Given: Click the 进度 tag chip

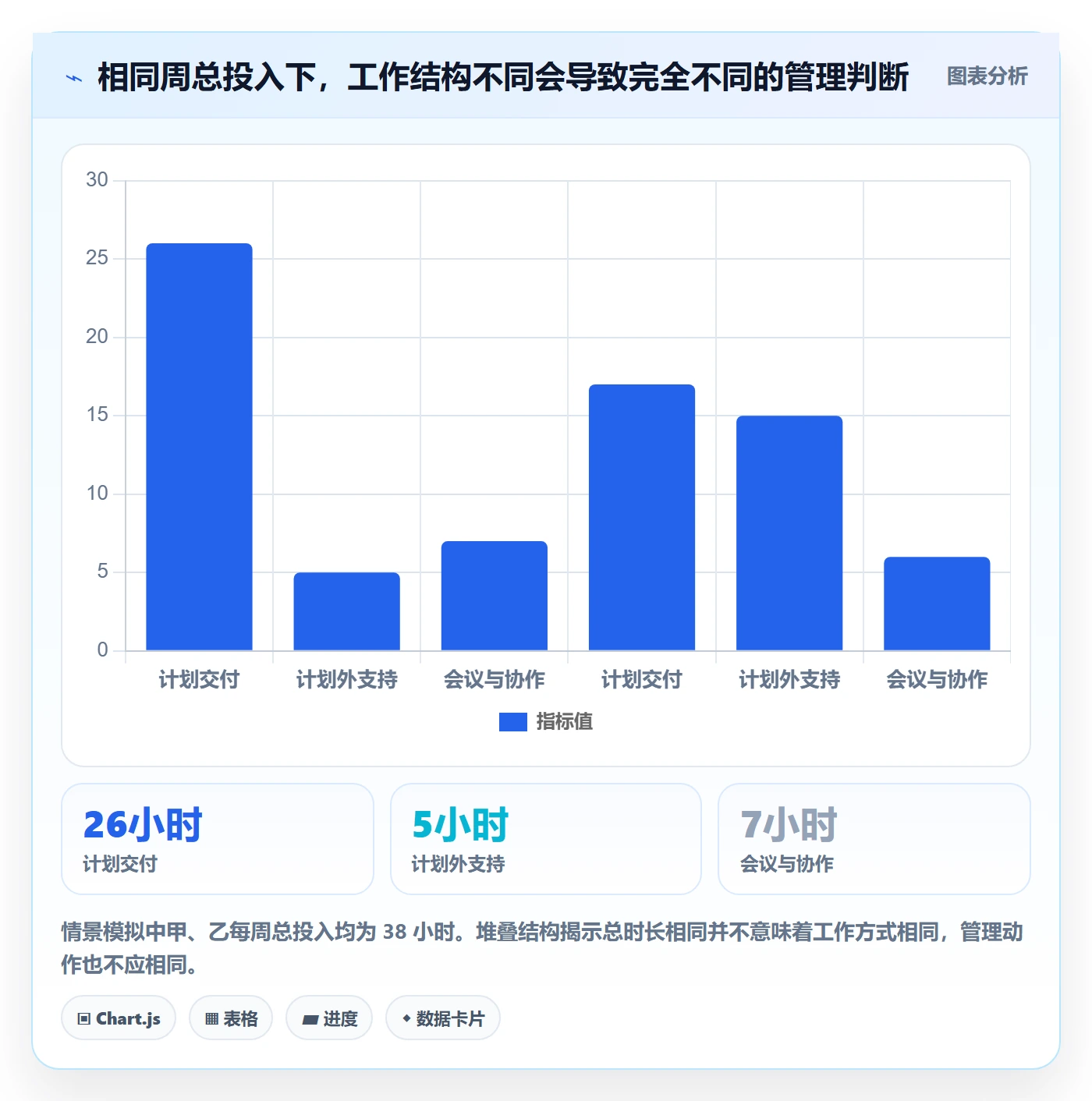Looking at the screenshot, I should 329,1018.
